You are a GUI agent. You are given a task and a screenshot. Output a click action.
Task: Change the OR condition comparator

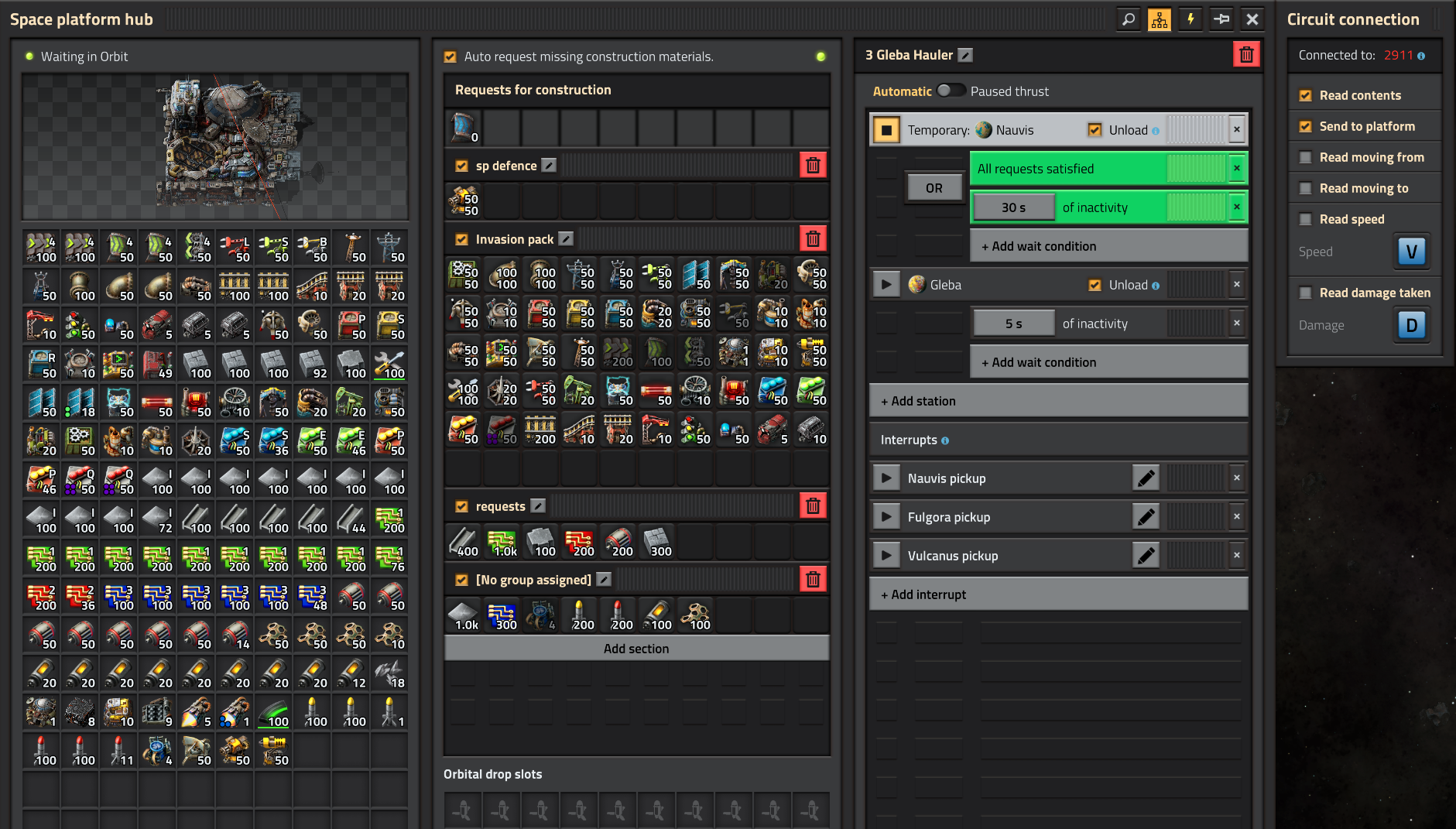934,188
